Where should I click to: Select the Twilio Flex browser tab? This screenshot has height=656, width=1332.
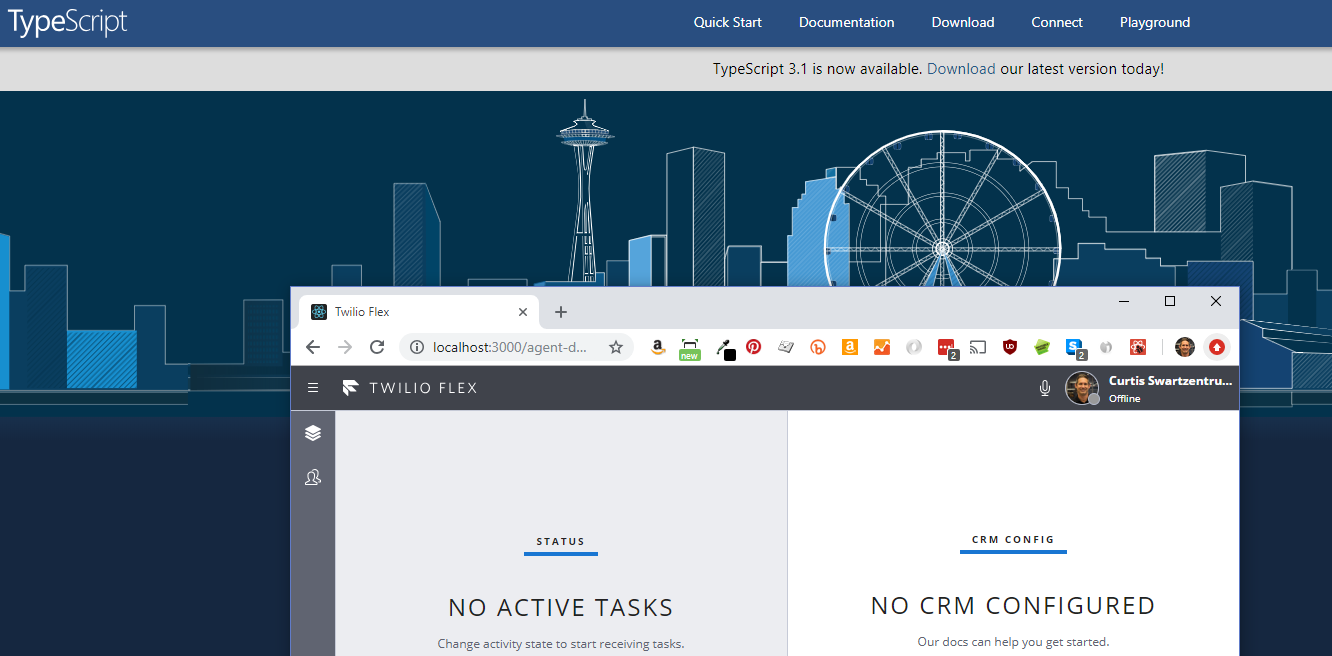360,311
